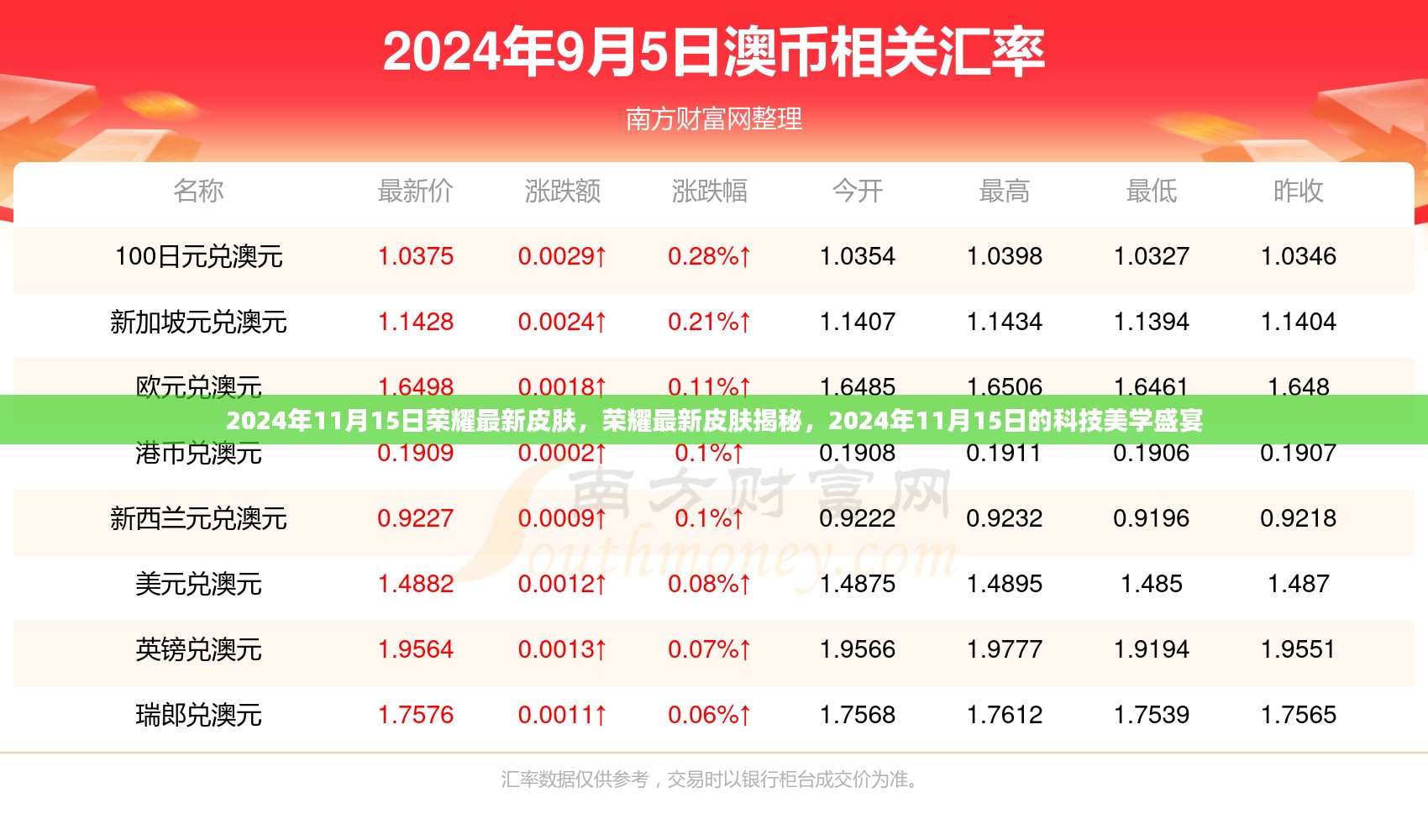Click low value 1.485
The height and width of the screenshot is (840, 1428).
click(x=1152, y=584)
